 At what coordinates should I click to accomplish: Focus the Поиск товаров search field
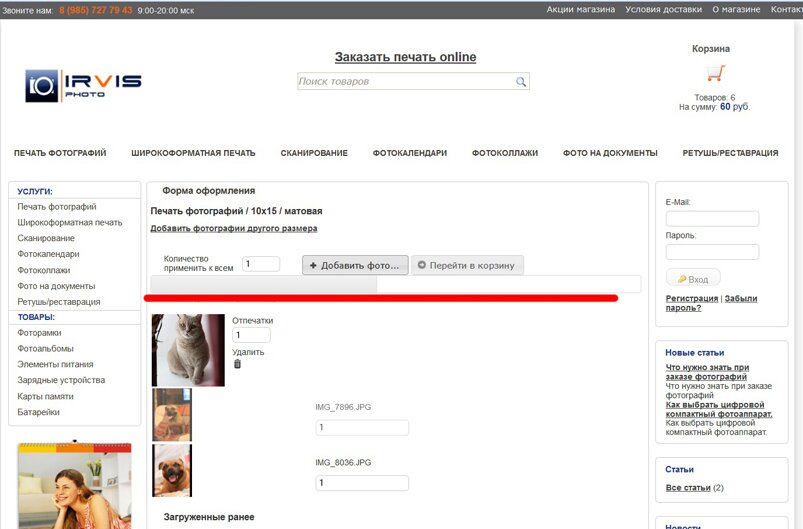[x=405, y=82]
